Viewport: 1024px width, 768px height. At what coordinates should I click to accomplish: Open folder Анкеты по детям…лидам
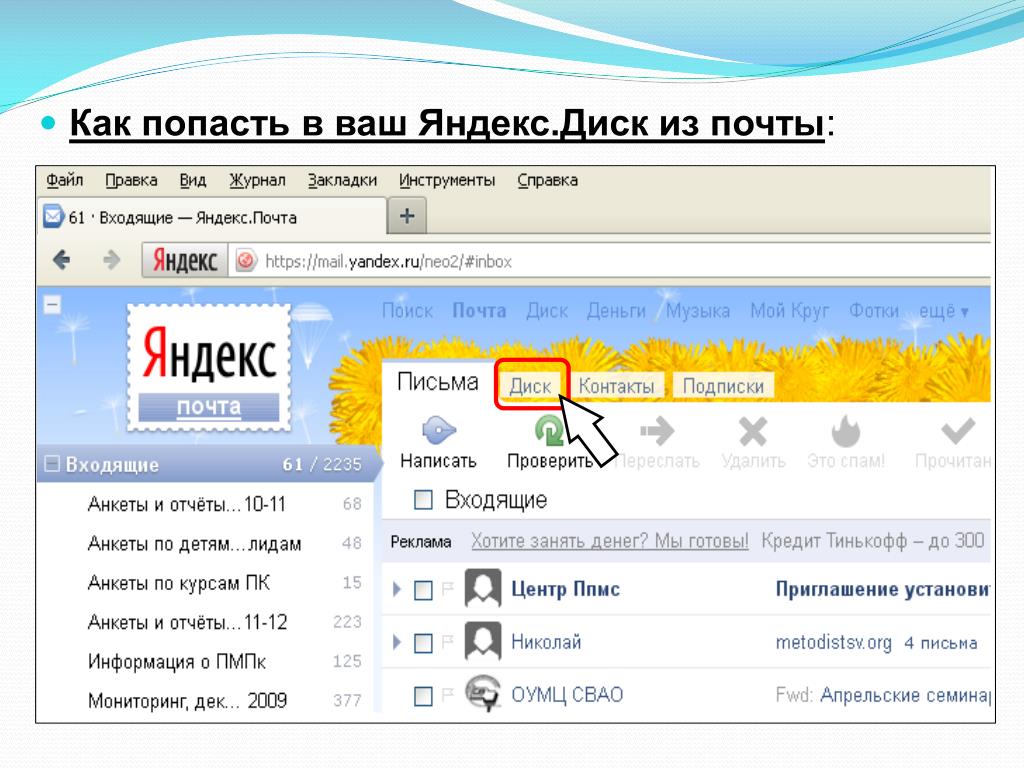click(195, 543)
